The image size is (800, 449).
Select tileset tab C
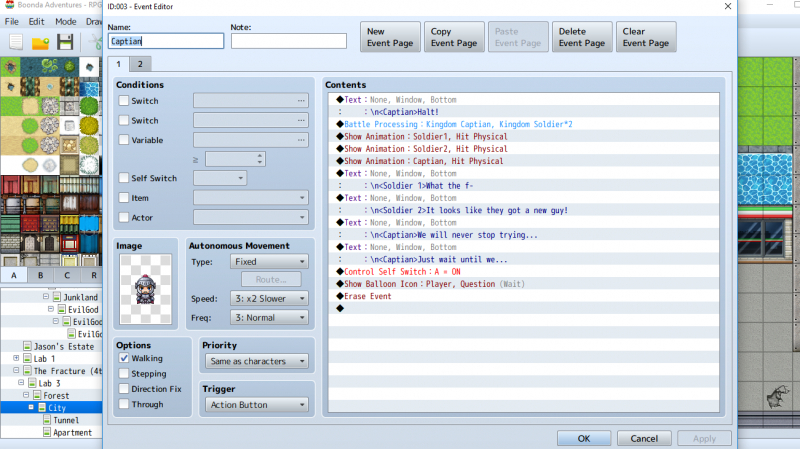coord(67,275)
